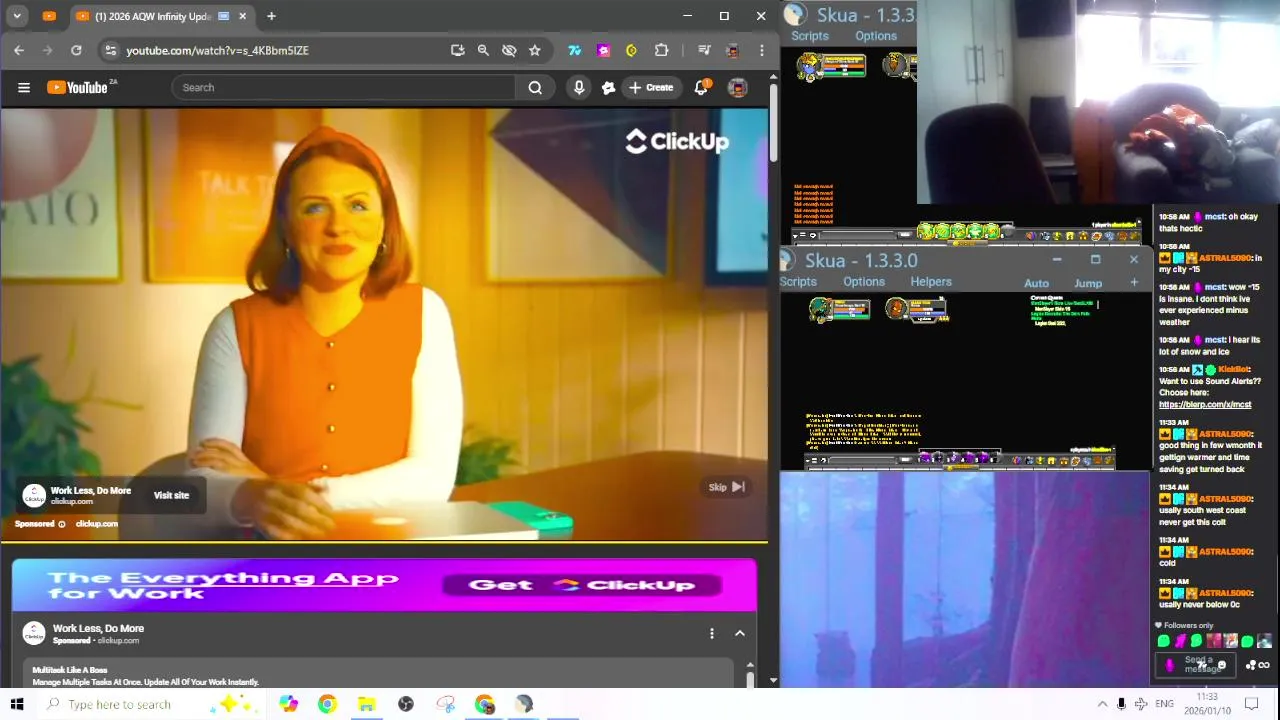Collapse the Work Less, Do More ad panel
The image size is (1280, 720).
(740, 633)
